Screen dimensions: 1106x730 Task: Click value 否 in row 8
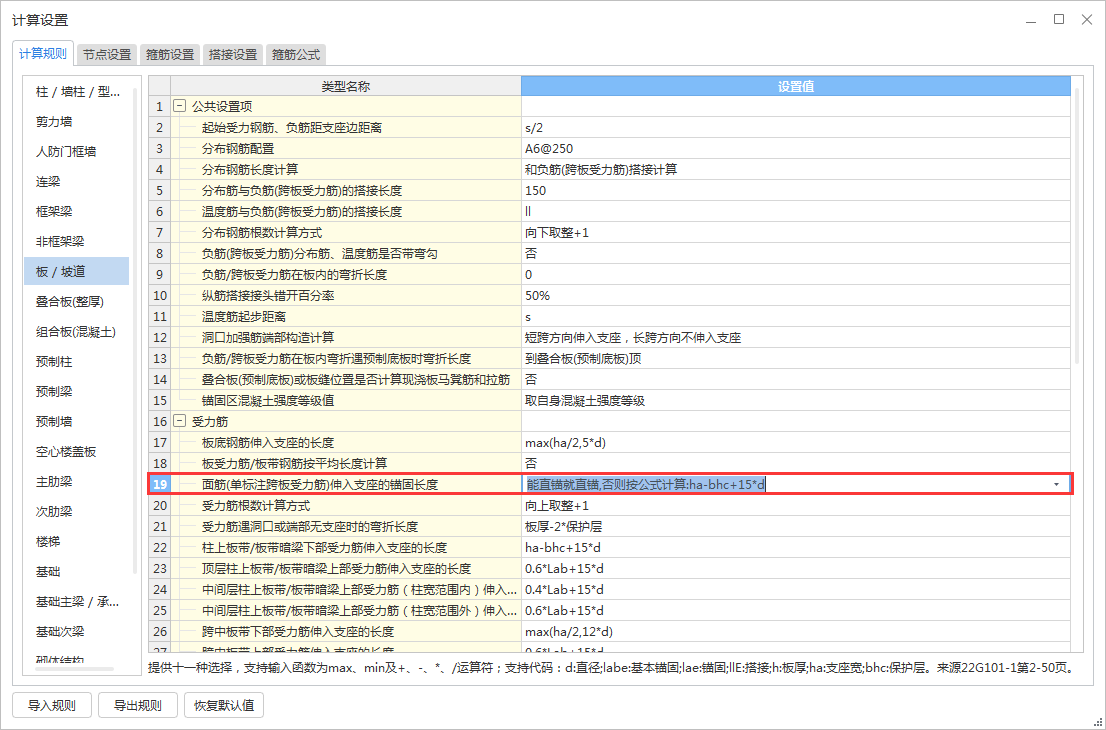[796, 254]
